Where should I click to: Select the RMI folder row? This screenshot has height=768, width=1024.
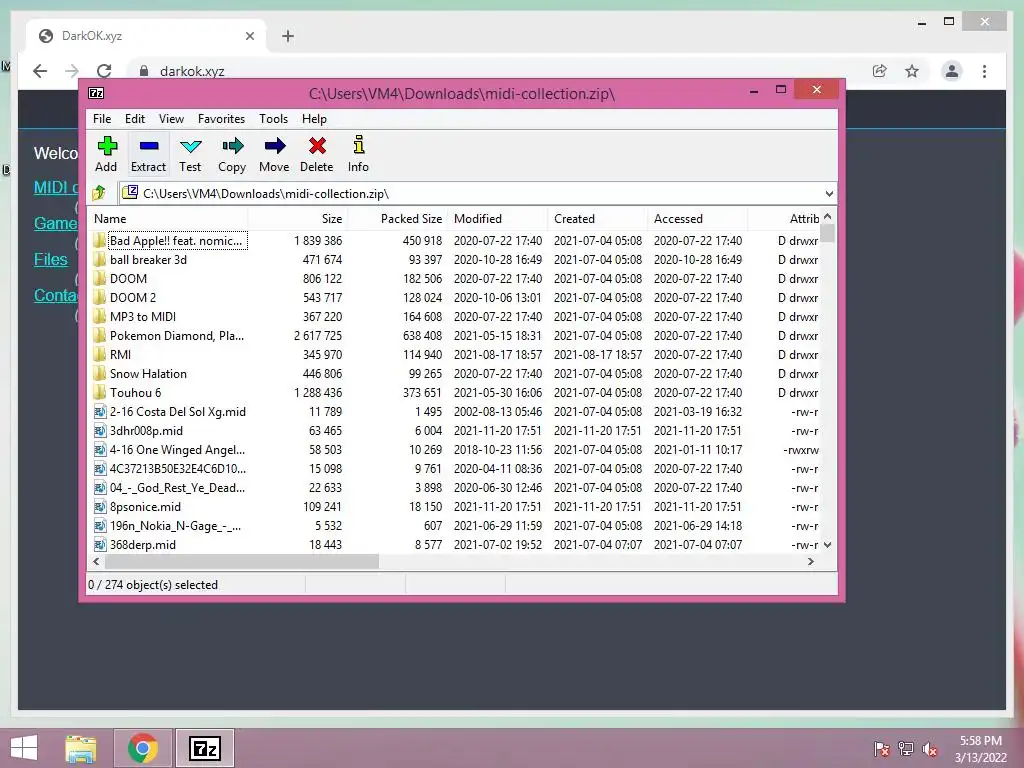coord(455,354)
